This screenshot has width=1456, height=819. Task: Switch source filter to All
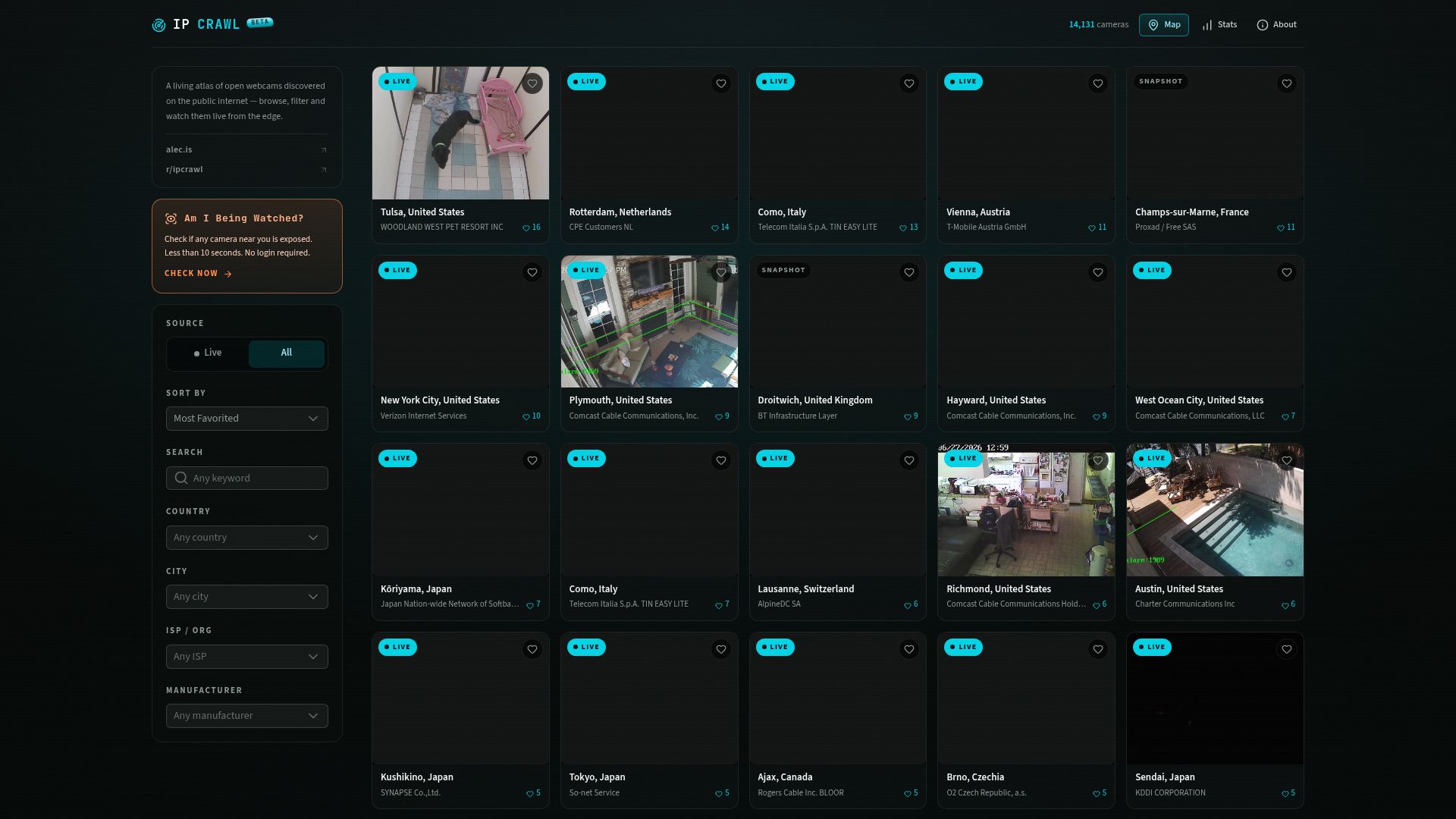(x=287, y=353)
